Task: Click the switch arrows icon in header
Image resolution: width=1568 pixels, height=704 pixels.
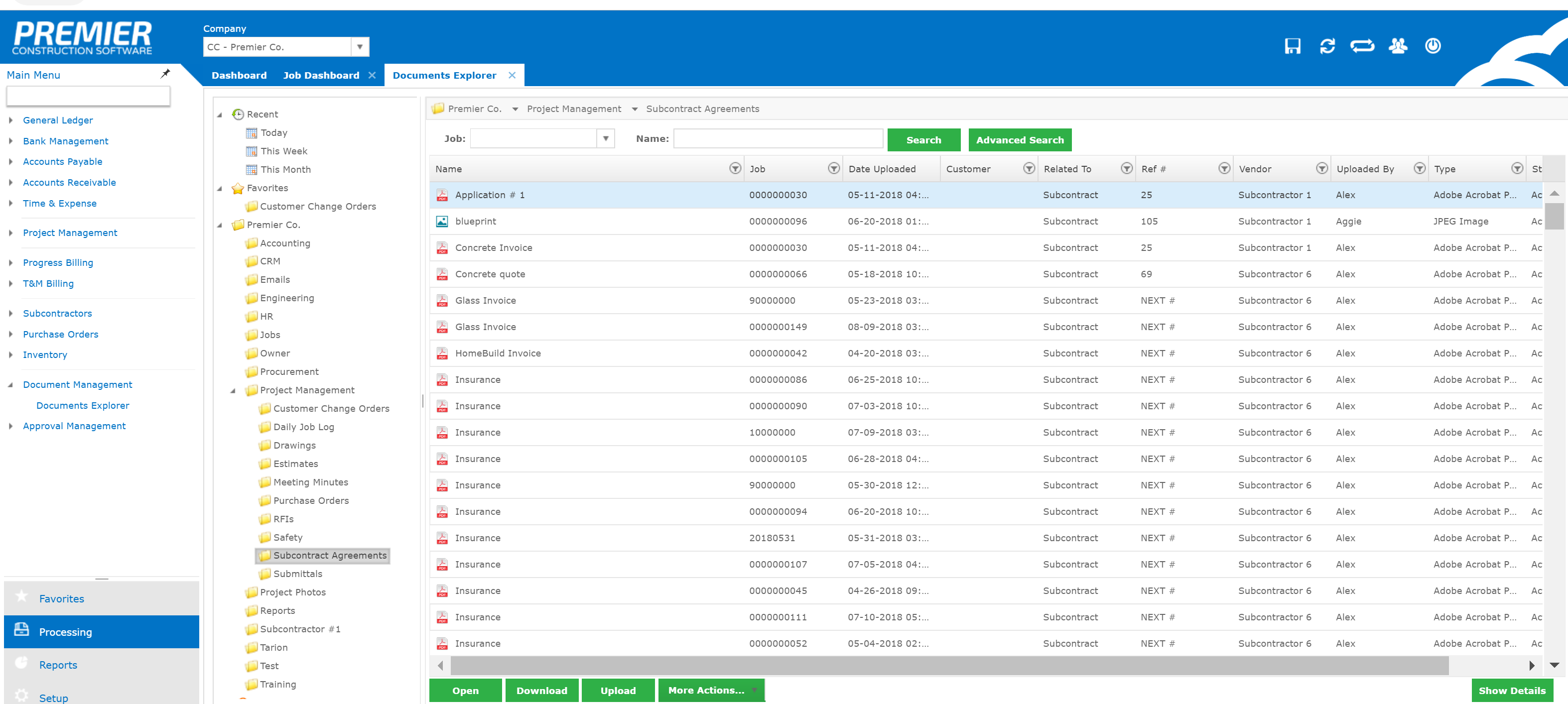Action: tap(1362, 46)
